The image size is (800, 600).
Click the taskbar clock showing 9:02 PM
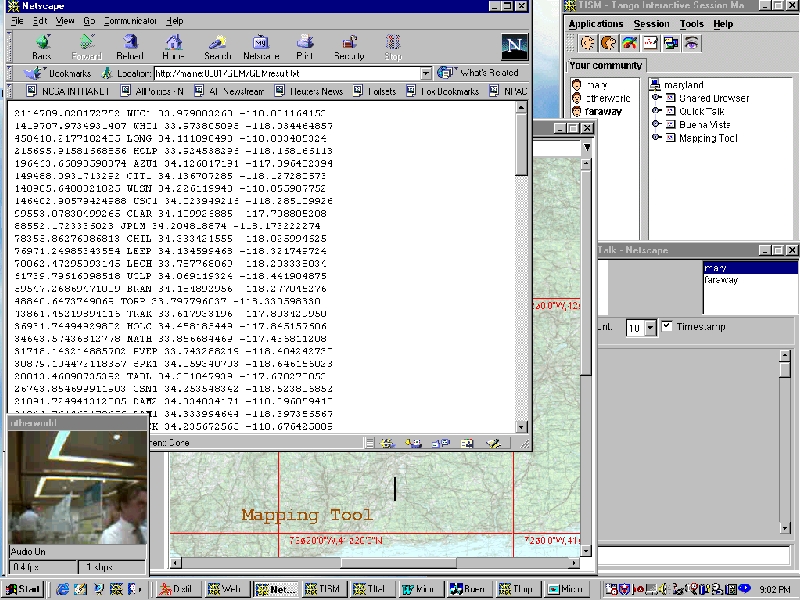pyautogui.click(x=775, y=589)
